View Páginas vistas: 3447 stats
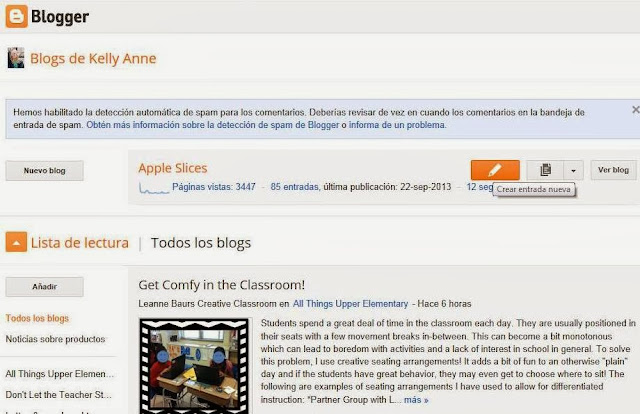This screenshot has height=414, width=640. tap(214, 187)
